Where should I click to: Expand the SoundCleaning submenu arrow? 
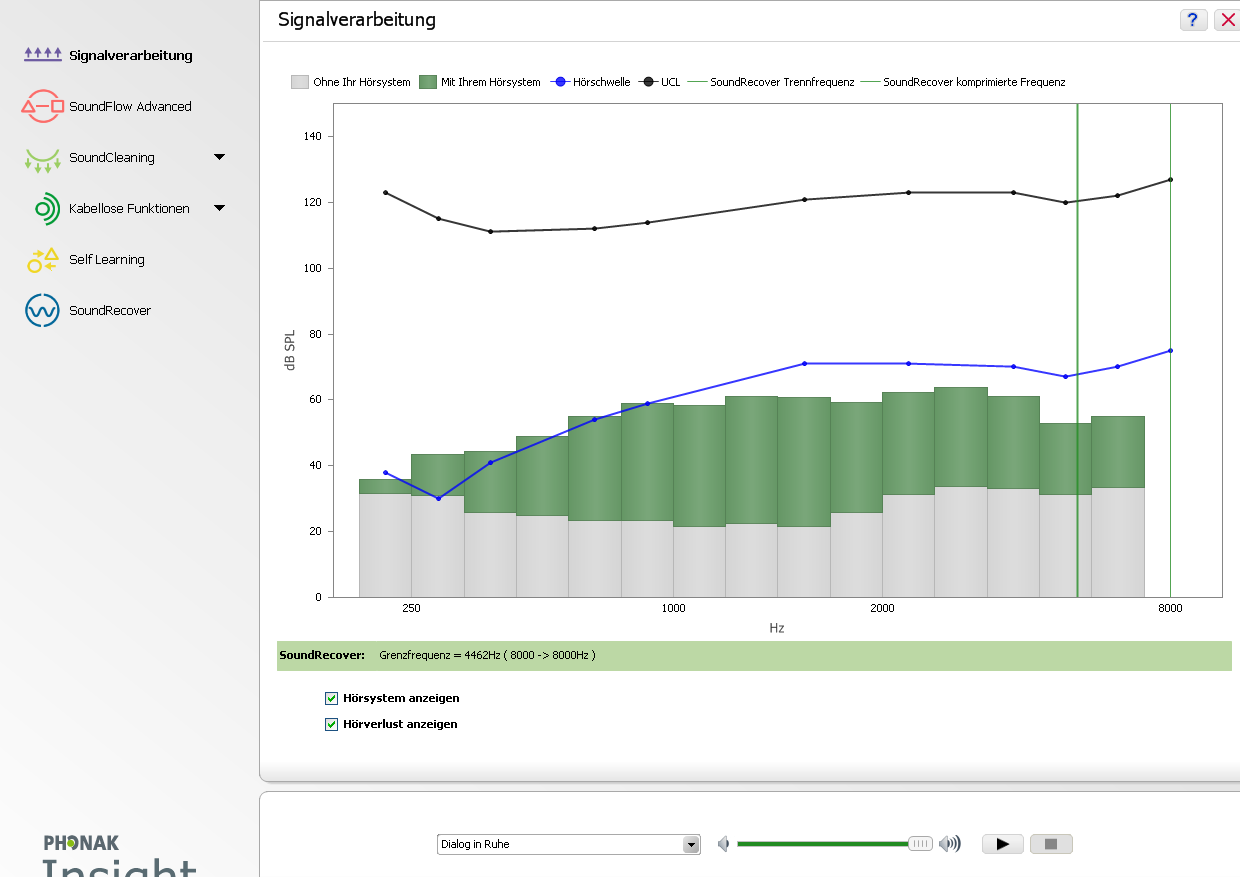click(x=220, y=157)
